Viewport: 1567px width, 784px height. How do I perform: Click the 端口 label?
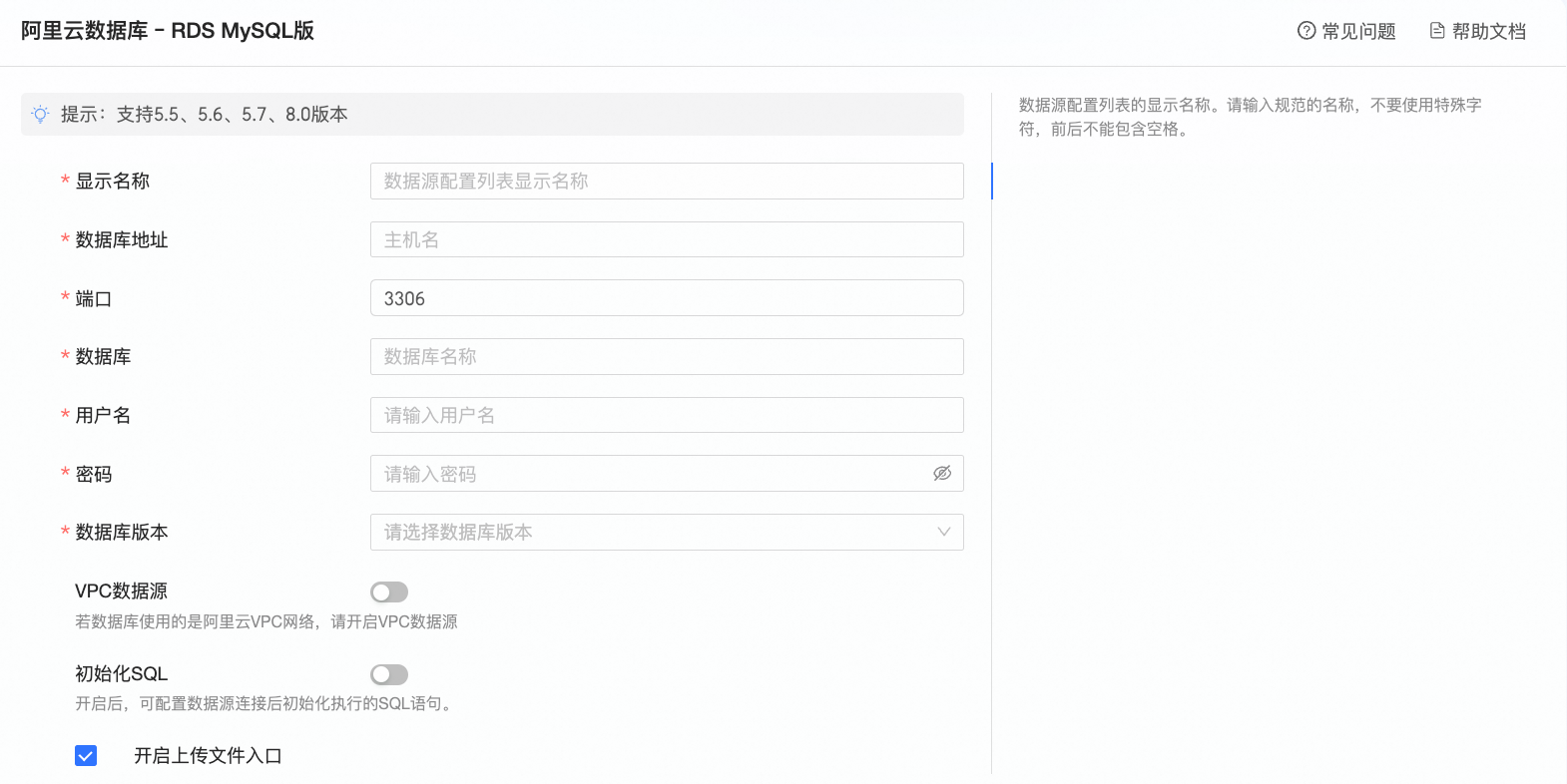click(x=94, y=299)
